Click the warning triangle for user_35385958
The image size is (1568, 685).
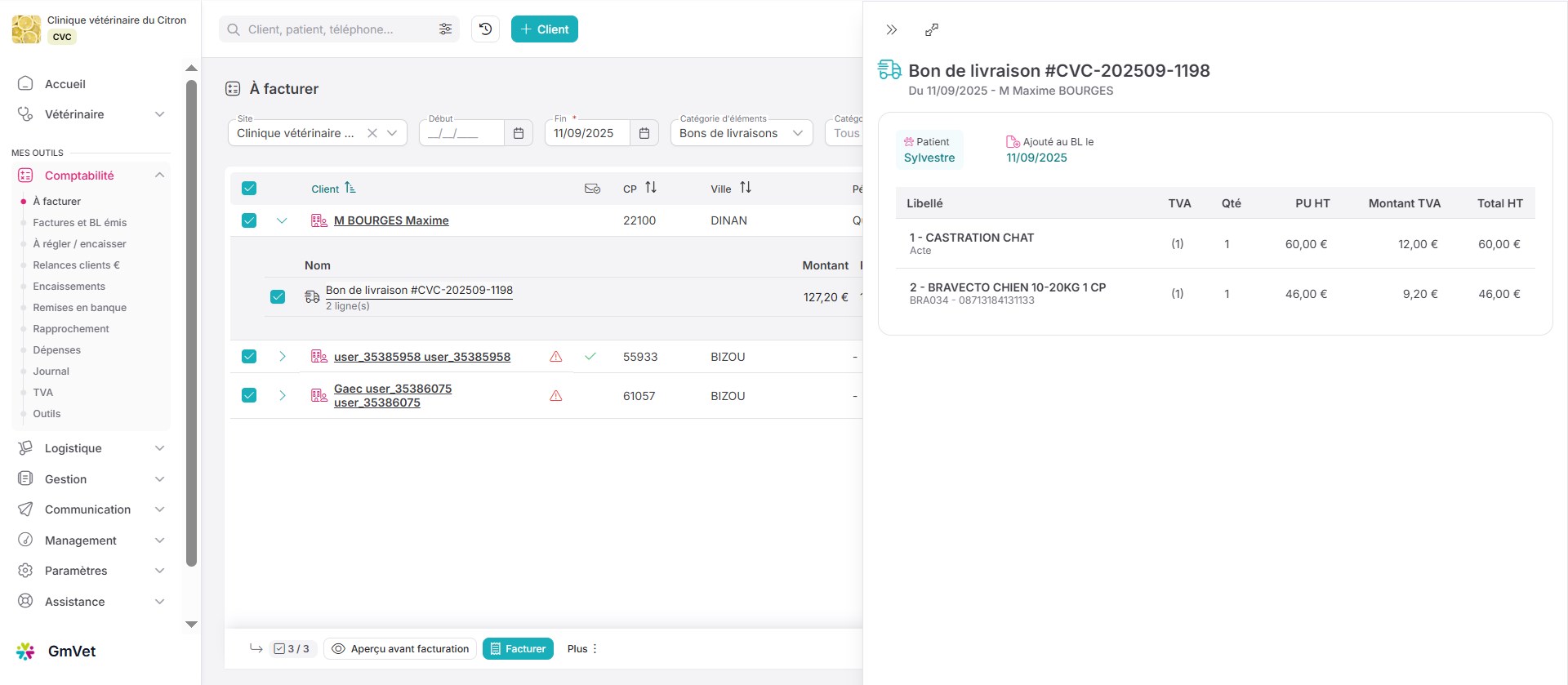(555, 357)
